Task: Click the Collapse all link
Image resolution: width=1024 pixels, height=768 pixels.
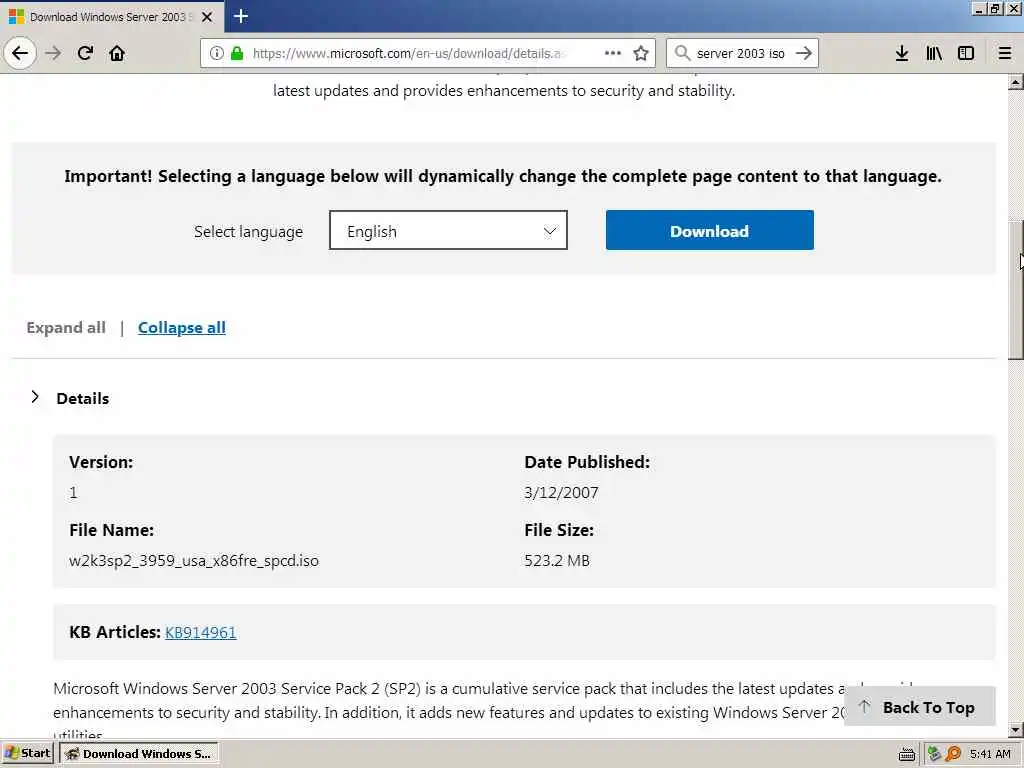Action: pos(182,328)
